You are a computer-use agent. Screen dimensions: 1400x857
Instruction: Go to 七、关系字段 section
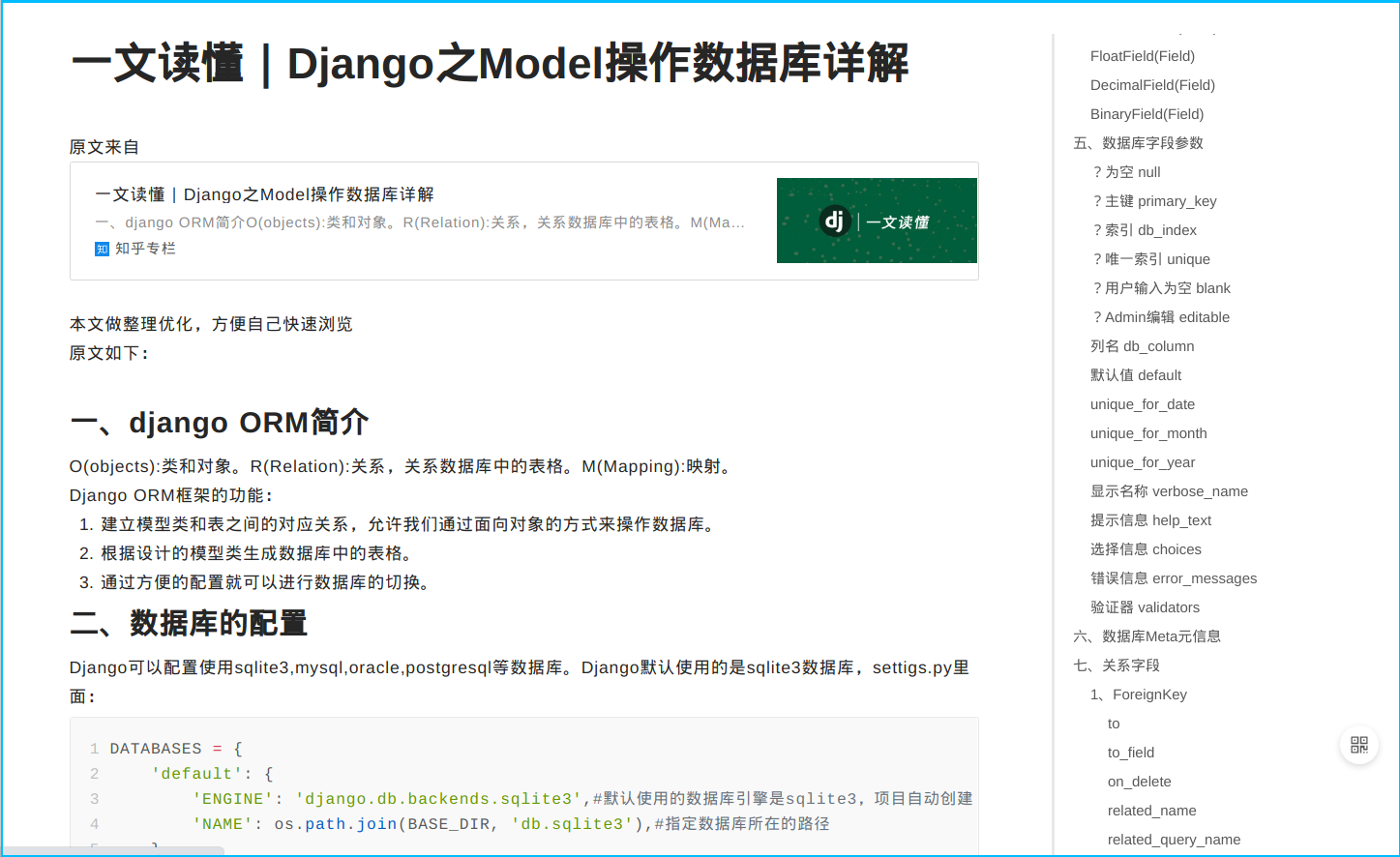[1117, 665]
